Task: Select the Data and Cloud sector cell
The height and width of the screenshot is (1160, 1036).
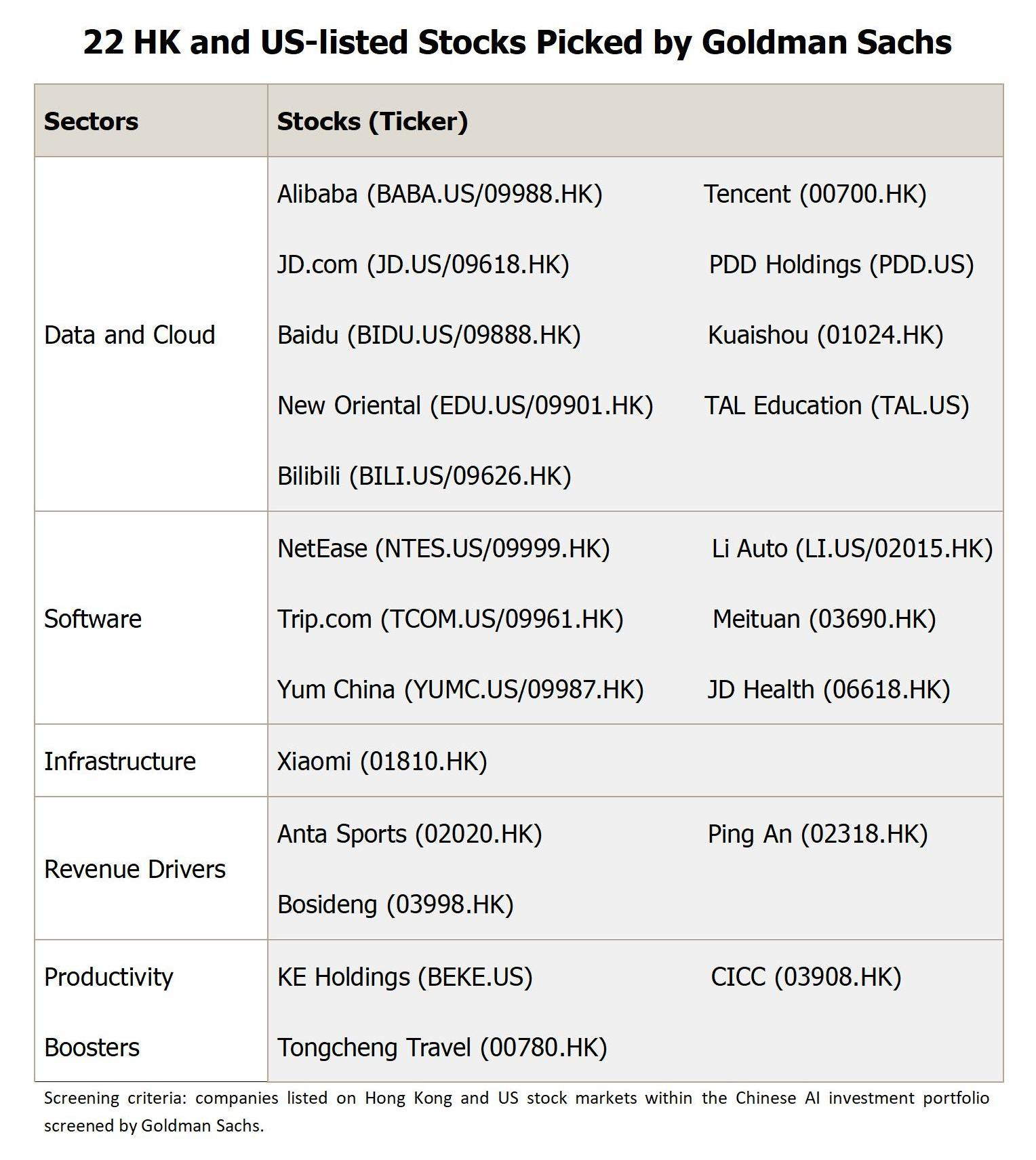Action: pyautogui.click(x=151, y=334)
